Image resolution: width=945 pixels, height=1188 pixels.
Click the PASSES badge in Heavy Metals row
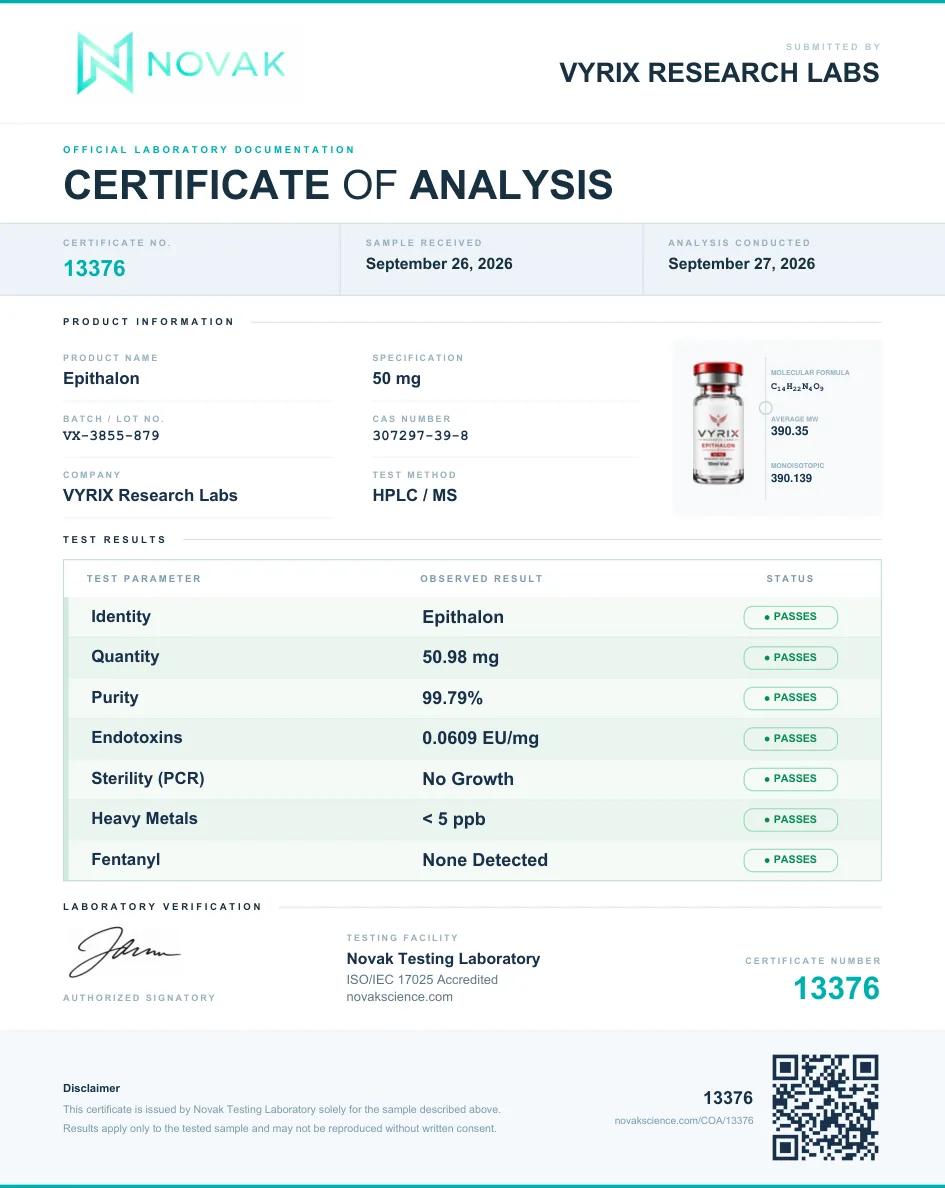click(790, 820)
